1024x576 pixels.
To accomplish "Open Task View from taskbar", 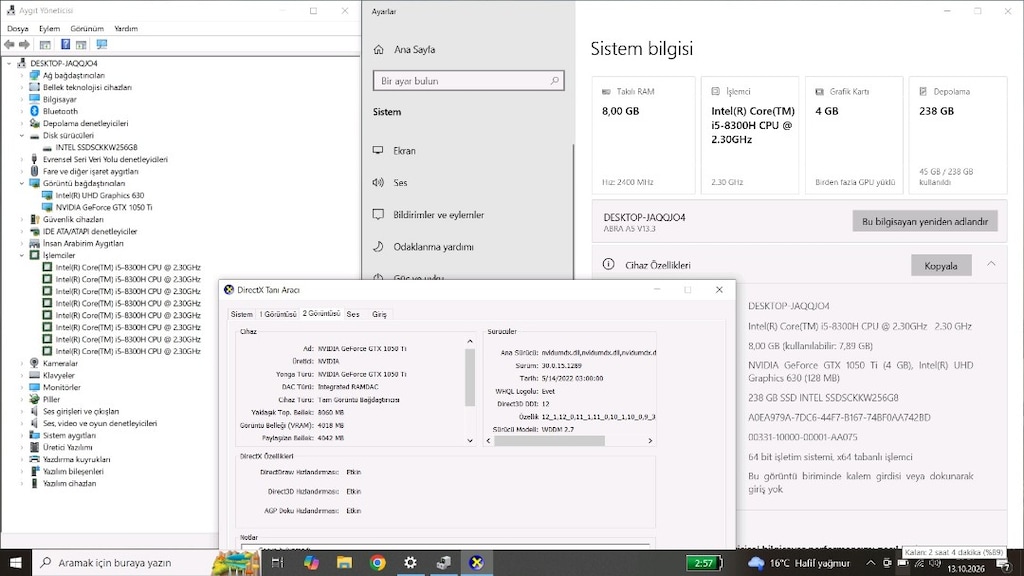I will tap(278, 562).
